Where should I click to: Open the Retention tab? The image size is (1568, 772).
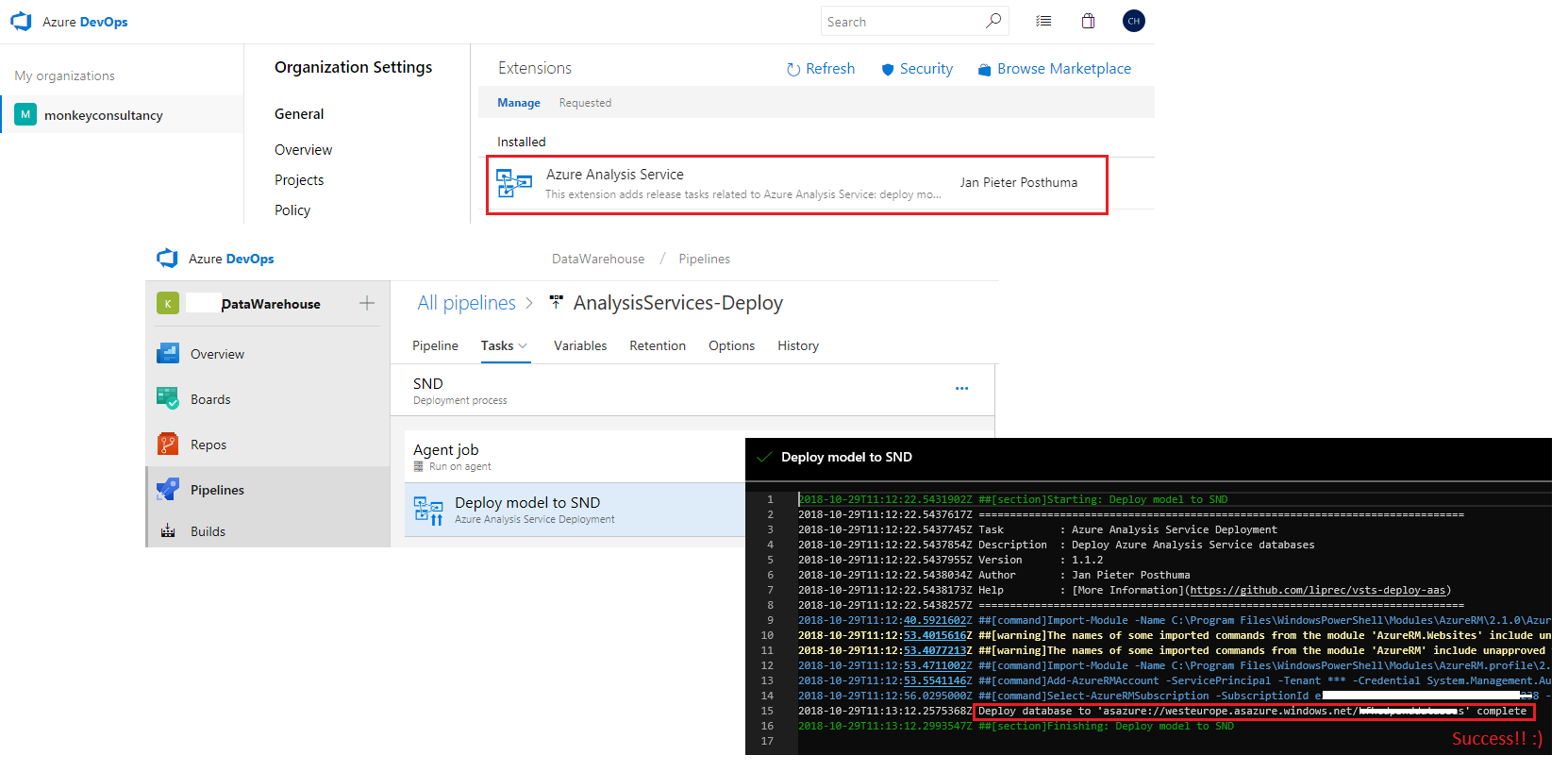[658, 345]
